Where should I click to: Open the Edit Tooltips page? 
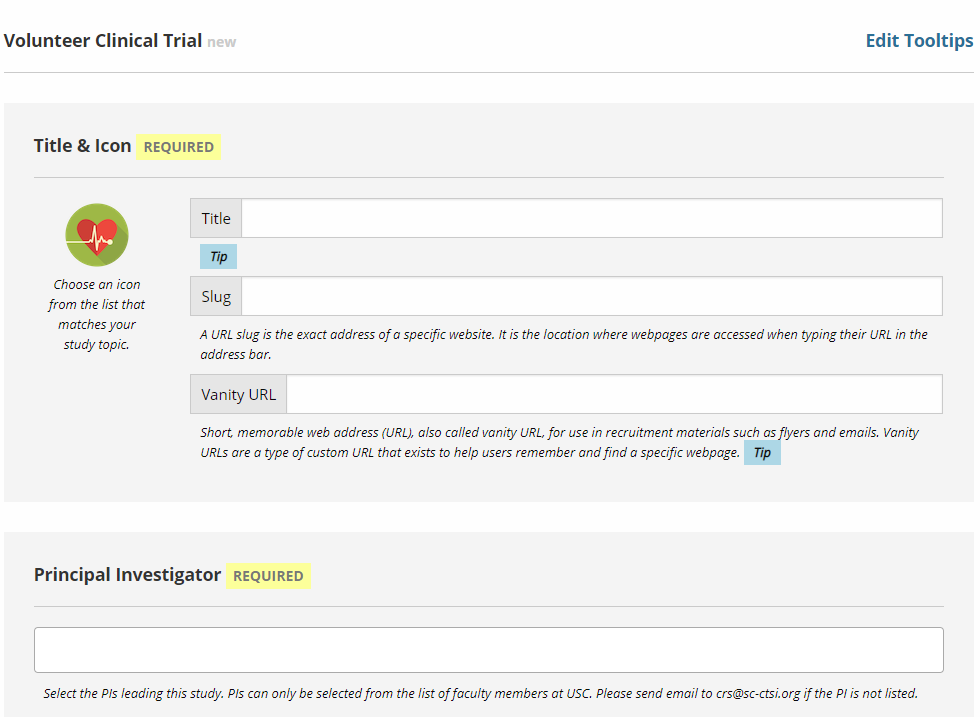[x=918, y=40]
